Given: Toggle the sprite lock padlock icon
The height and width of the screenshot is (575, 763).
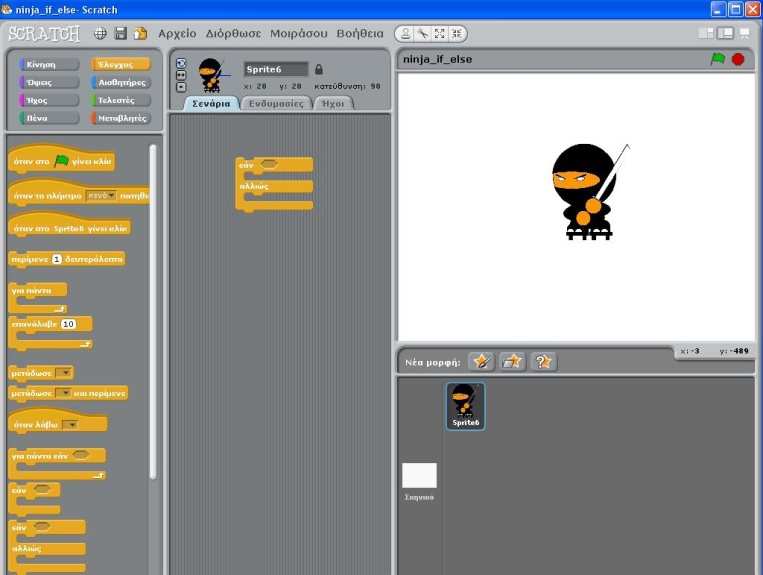Looking at the screenshot, I should [x=319, y=70].
